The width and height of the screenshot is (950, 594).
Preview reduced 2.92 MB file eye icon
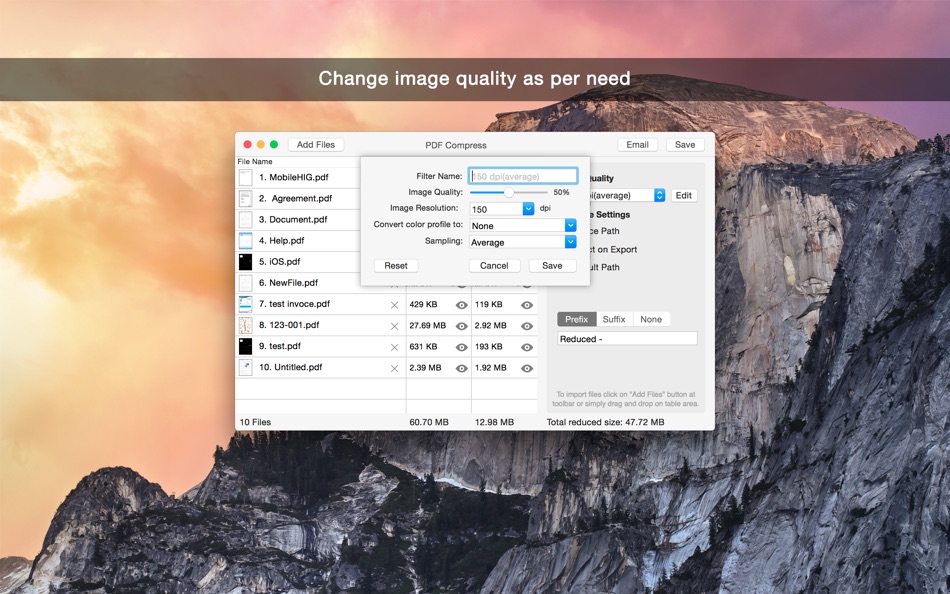(x=527, y=326)
